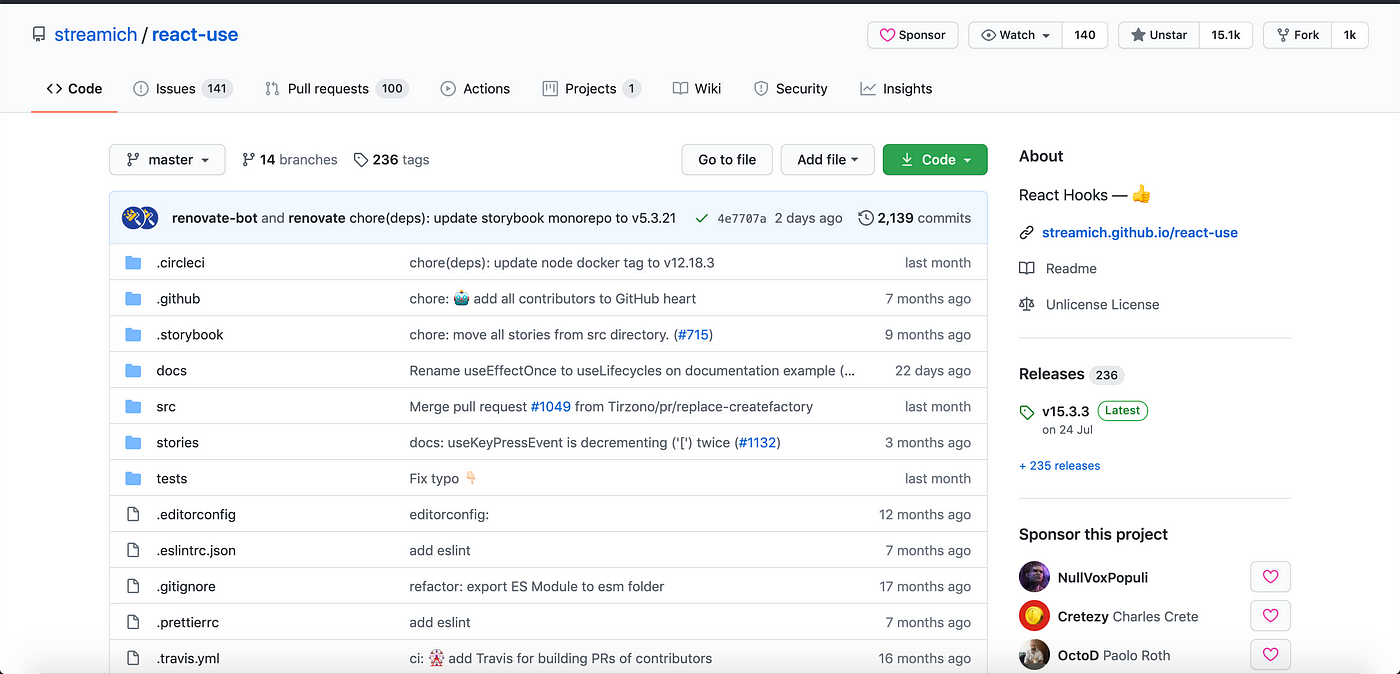Sponsor Cretezy with the heart button
Image resolution: width=1400 pixels, height=674 pixels.
(x=1270, y=616)
